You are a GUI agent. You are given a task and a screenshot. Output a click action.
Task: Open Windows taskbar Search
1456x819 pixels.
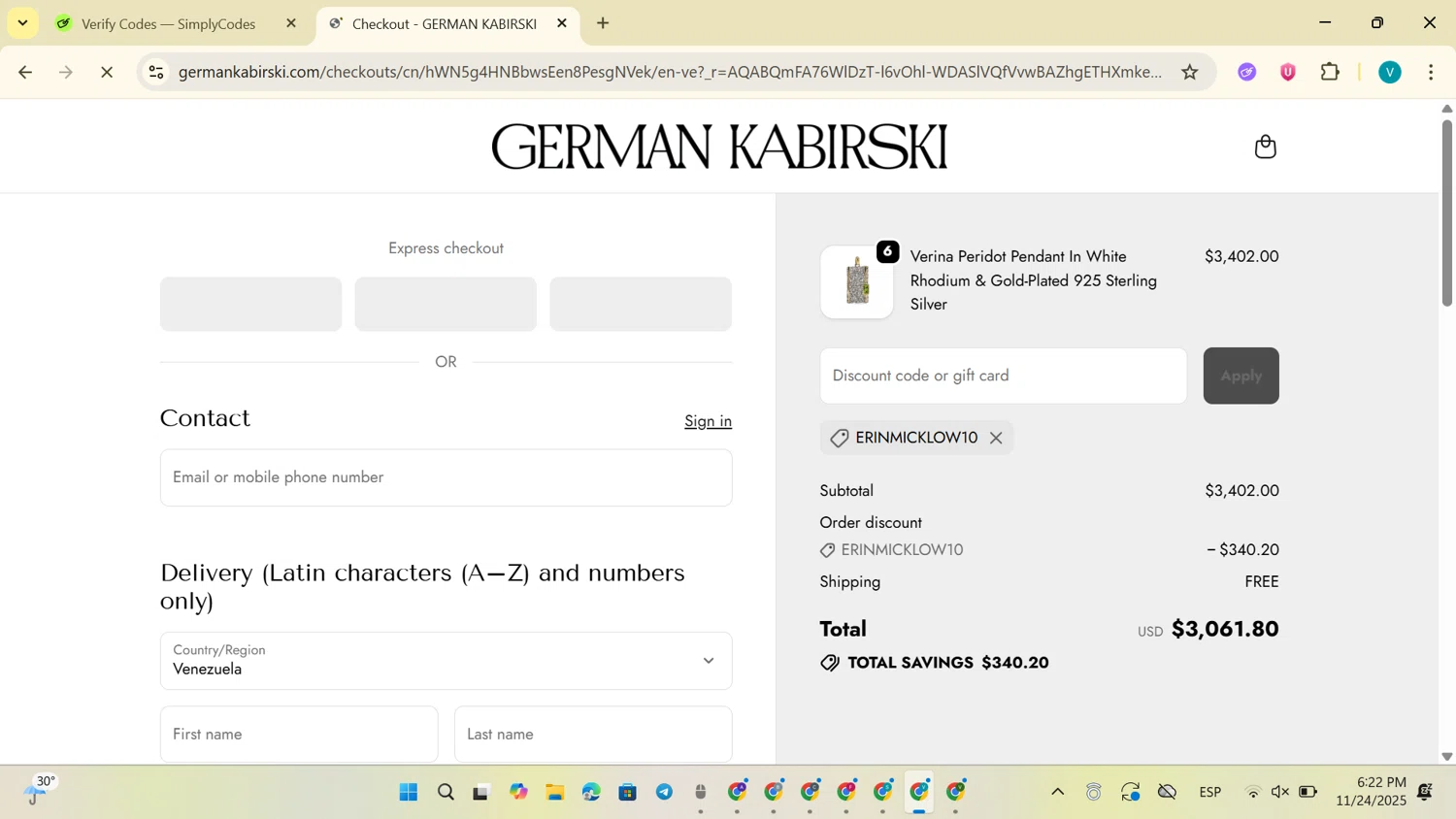[446, 793]
